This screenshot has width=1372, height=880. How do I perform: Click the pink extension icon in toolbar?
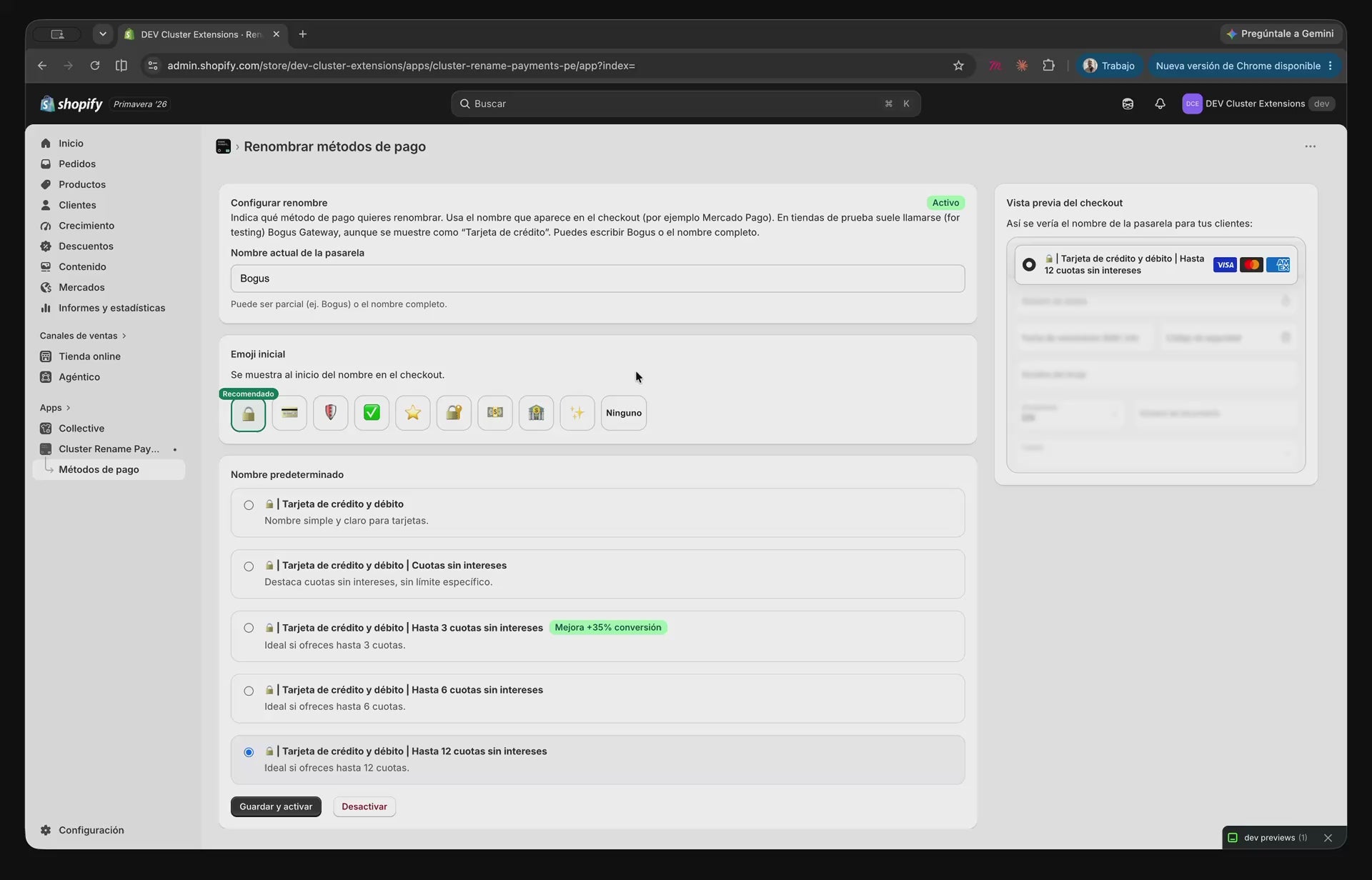995,66
